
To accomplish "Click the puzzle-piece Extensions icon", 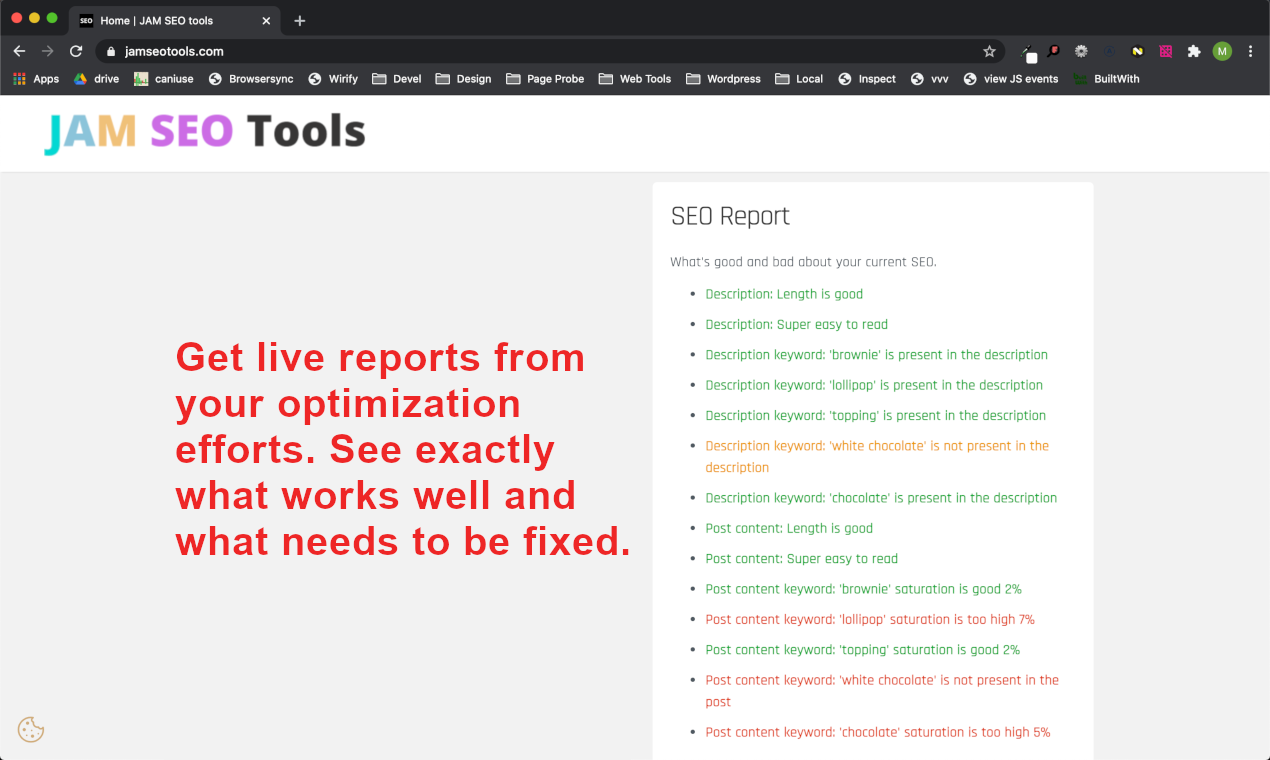I will pyautogui.click(x=1193, y=51).
